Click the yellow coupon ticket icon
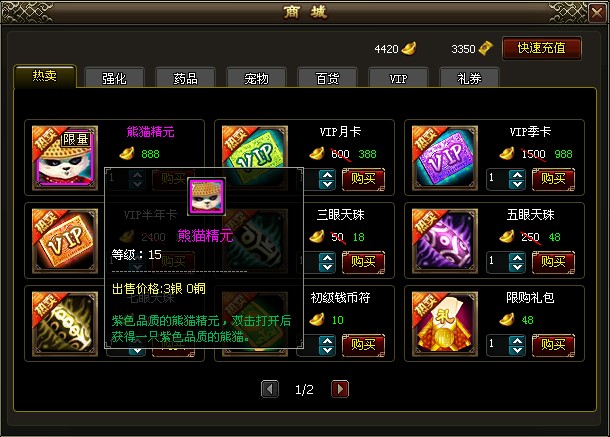Screen dimensions: 610x437 [x=486, y=49]
